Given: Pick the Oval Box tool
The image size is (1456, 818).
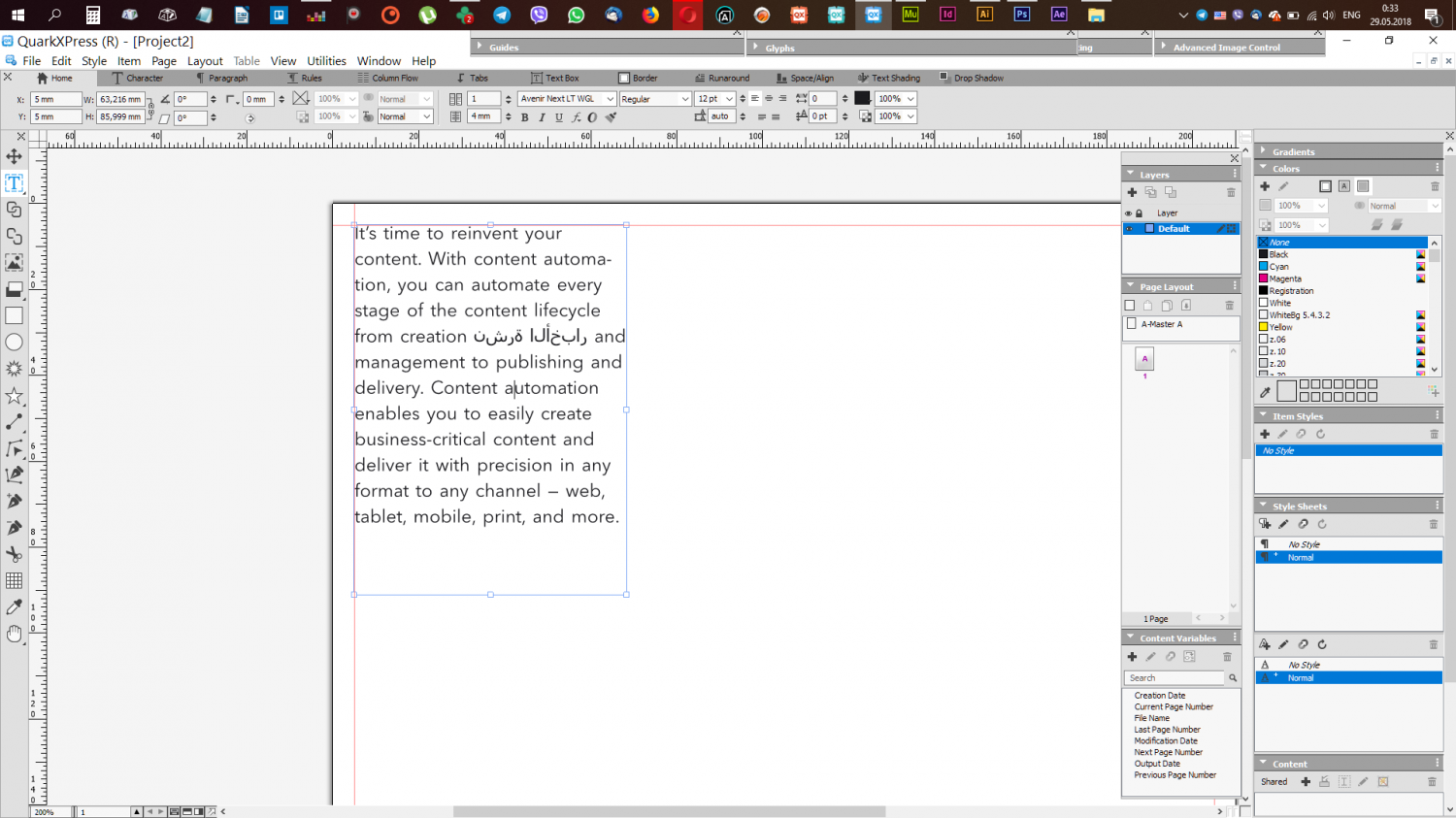Looking at the screenshot, I should pyautogui.click(x=14, y=343).
